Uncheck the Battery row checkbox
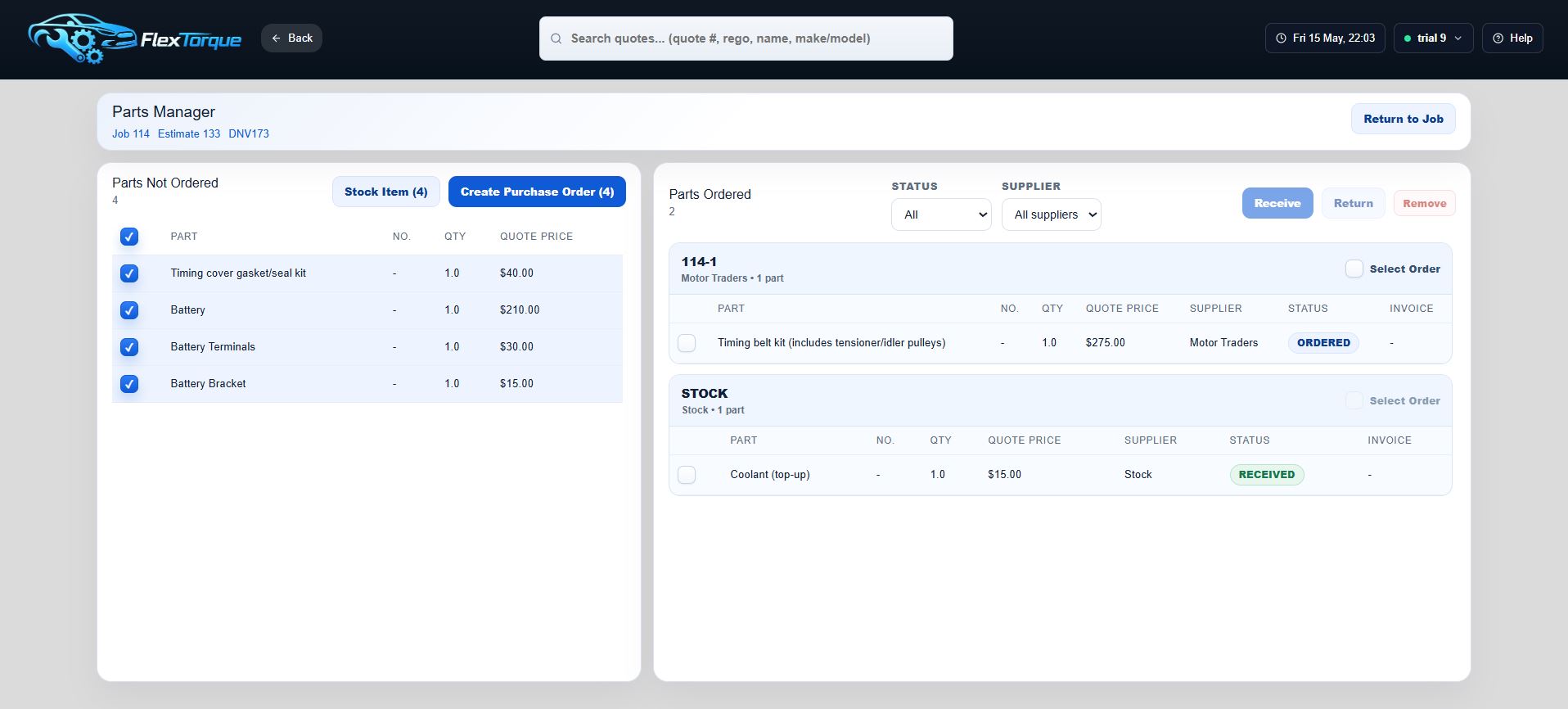Image resolution: width=1568 pixels, height=709 pixels. point(129,310)
